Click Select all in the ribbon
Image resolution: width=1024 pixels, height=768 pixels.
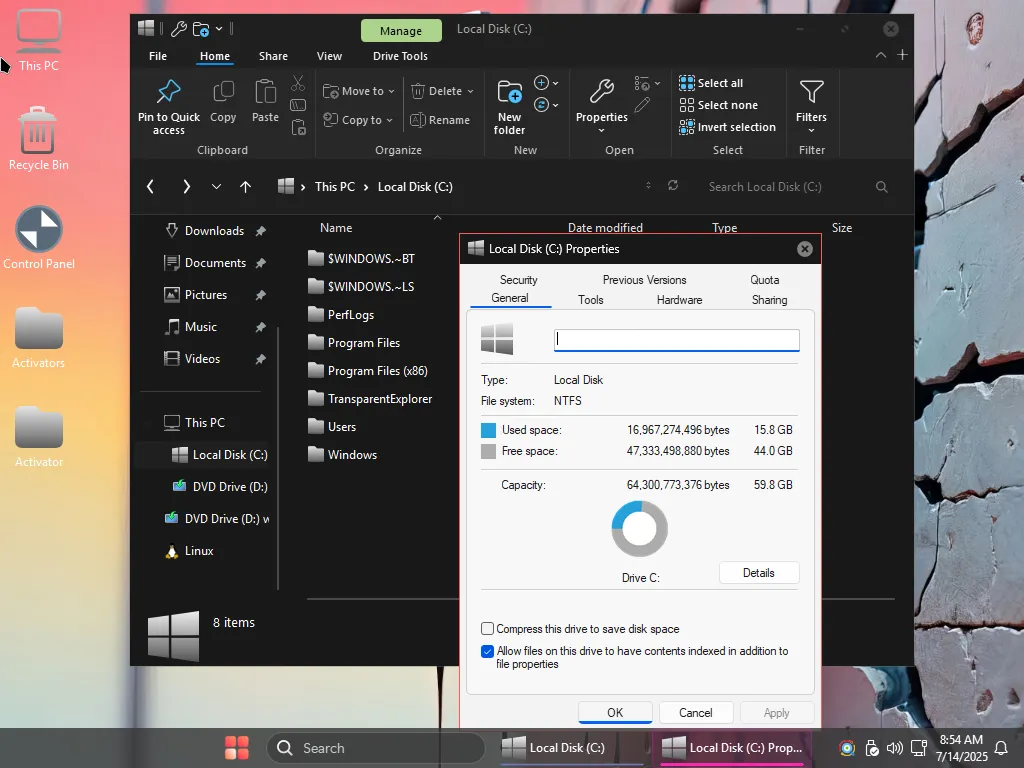pyautogui.click(x=711, y=83)
